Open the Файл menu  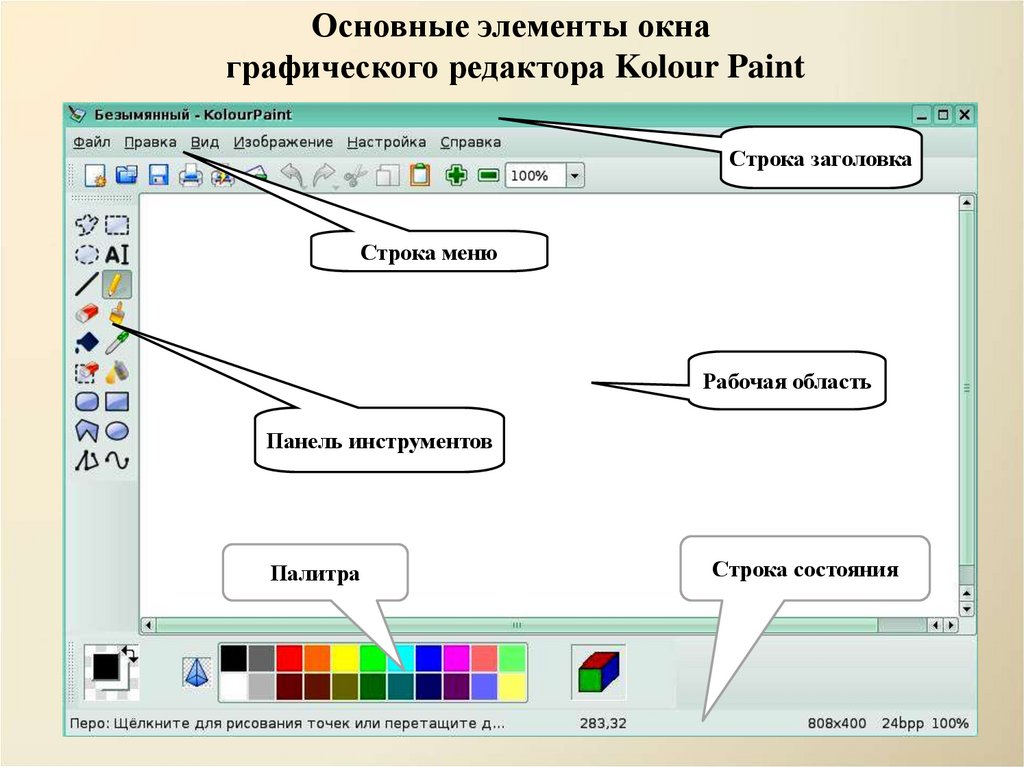point(91,142)
